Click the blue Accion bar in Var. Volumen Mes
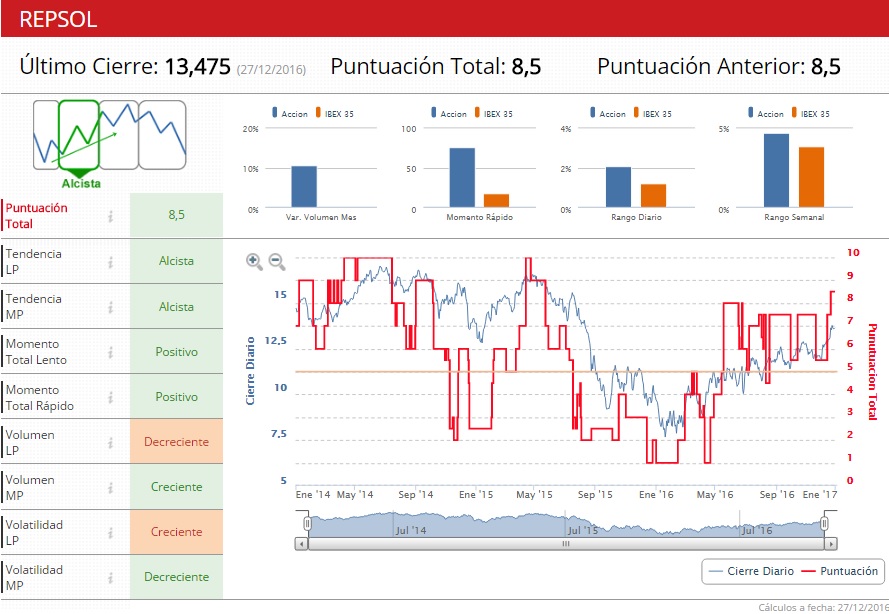This screenshot has height=614, width=889. 304,187
